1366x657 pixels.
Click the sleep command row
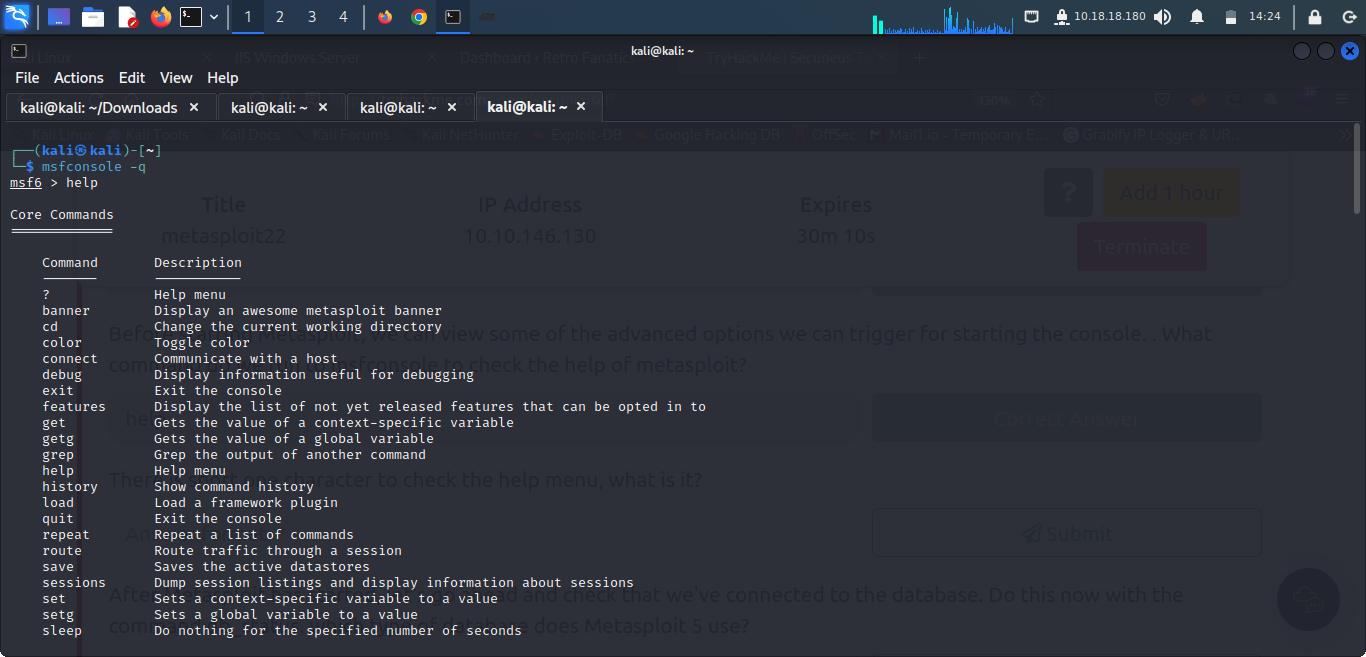coord(282,631)
